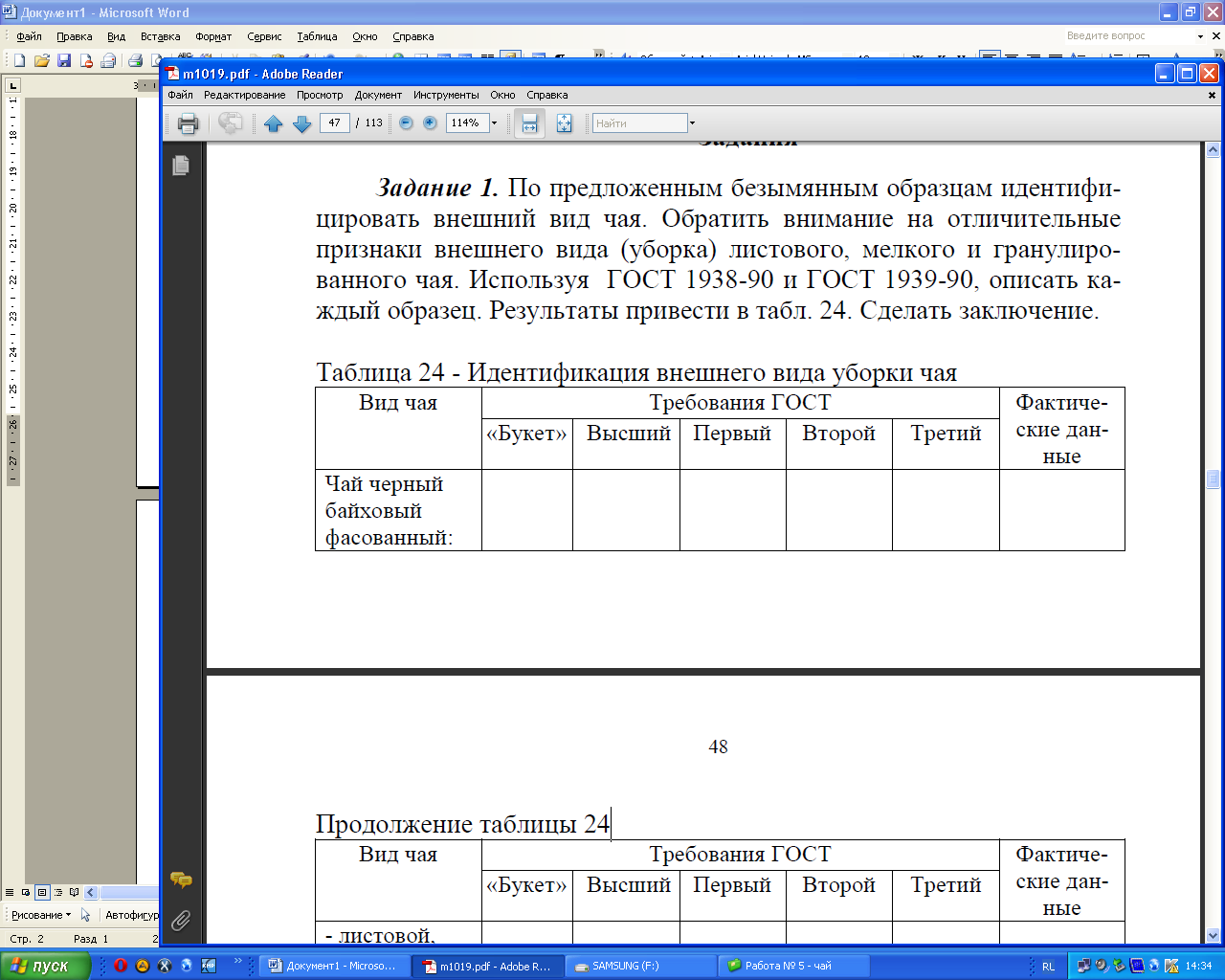Click Opera icon in quick launch
The height and width of the screenshot is (980, 1225).
click(x=121, y=966)
